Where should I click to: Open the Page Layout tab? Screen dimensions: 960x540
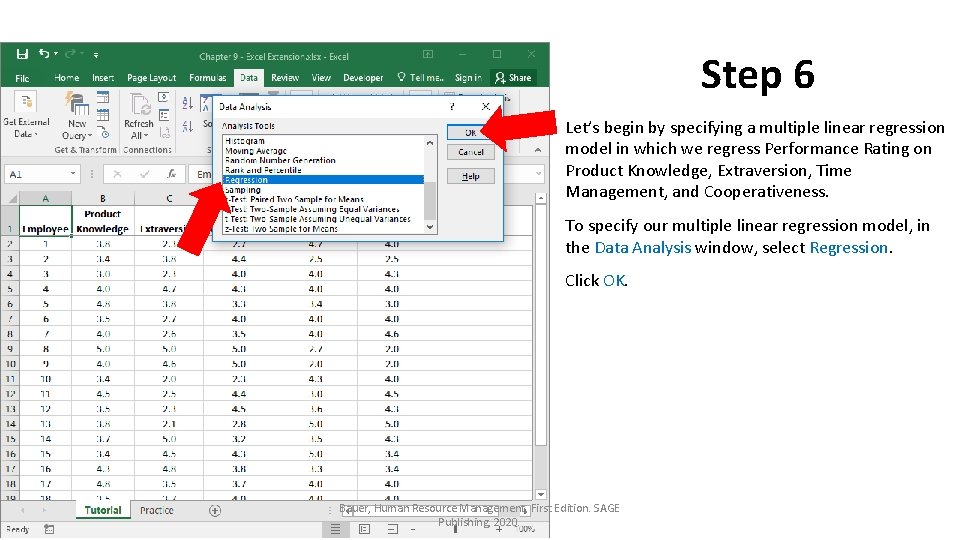click(151, 78)
